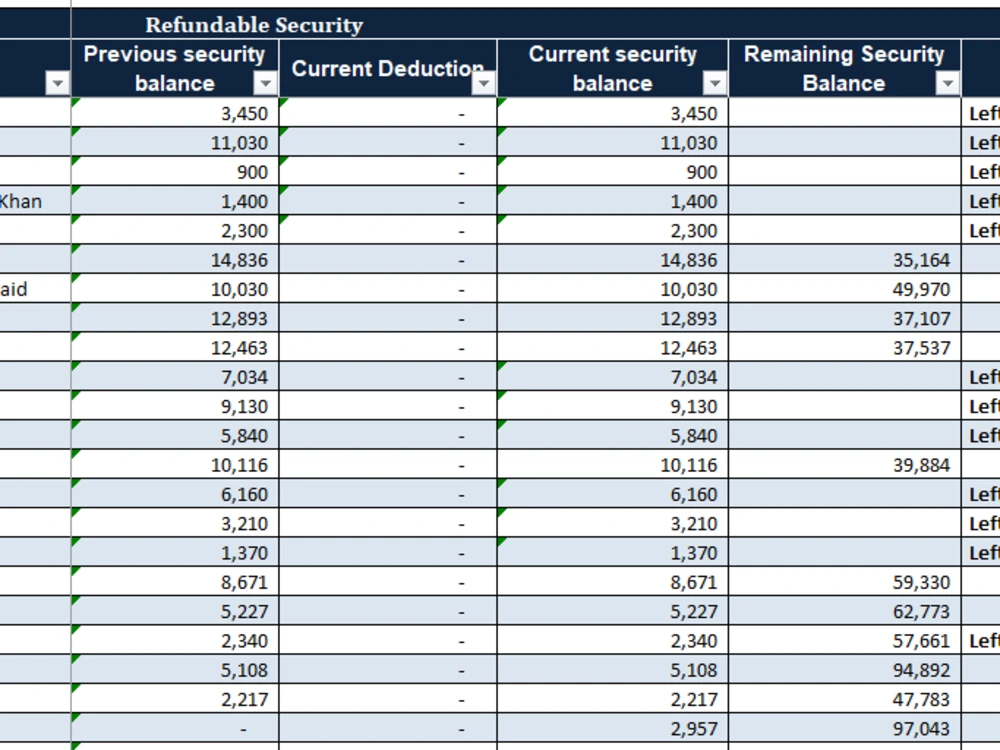1000x750 pixels.
Task: Select the Current Deduction header text
Action: pos(387,68)
